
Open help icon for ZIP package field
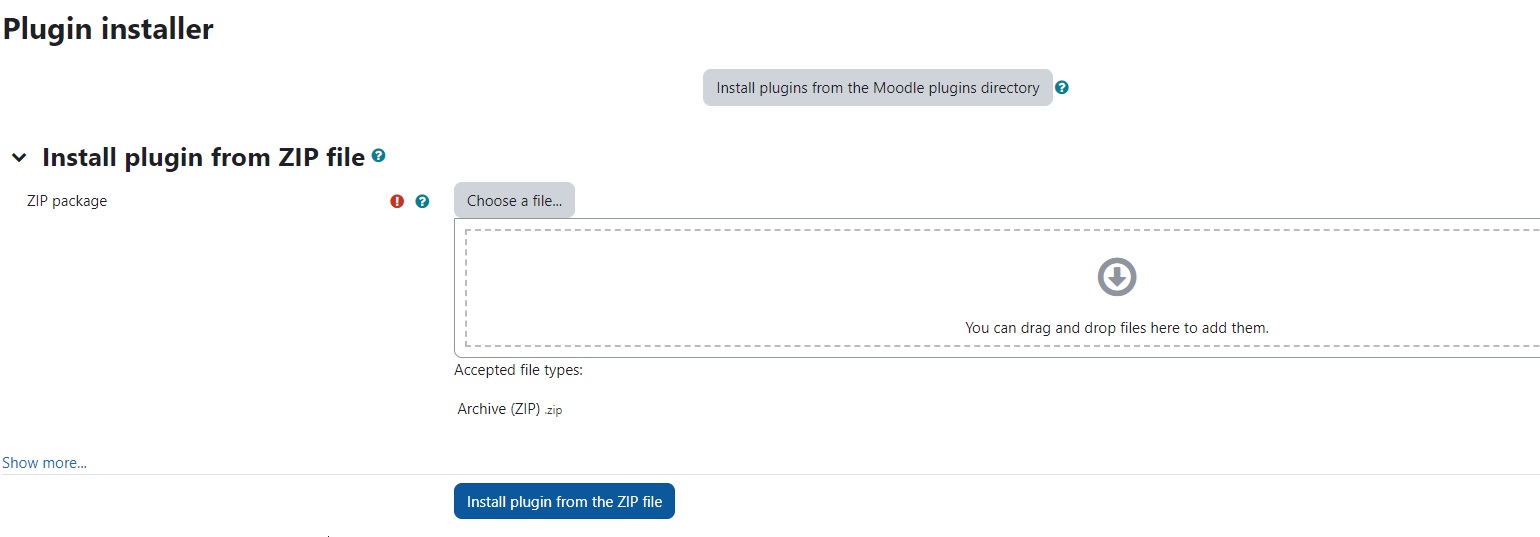422,201
